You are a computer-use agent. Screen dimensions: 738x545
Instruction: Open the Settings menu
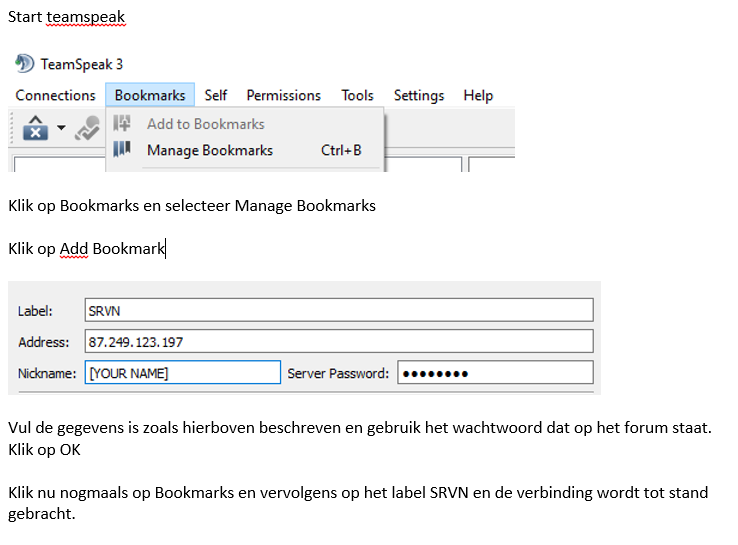coord(418,96)
